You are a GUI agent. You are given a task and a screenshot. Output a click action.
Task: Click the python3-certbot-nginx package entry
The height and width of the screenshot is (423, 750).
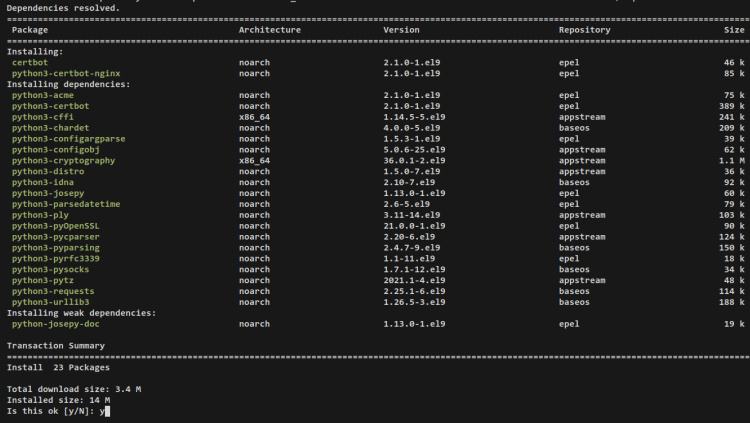click(59, 73)
